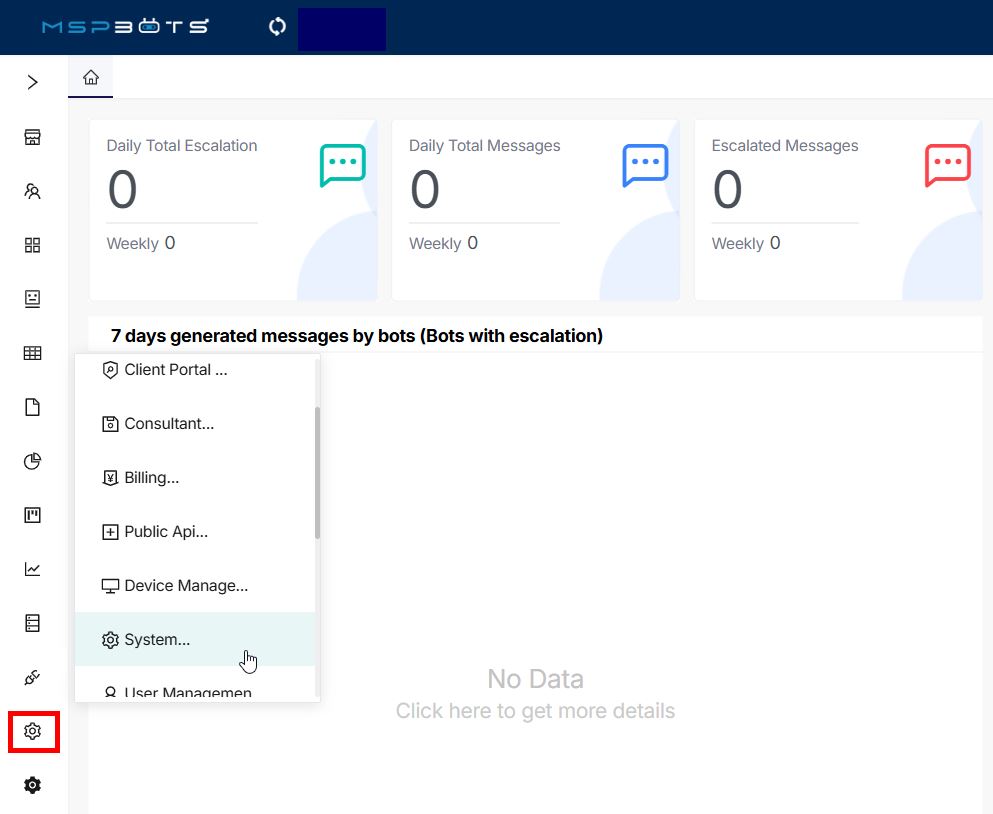993x814 pixels.
Task: Switch to the Home tab
Action: (x=91, y=77)
